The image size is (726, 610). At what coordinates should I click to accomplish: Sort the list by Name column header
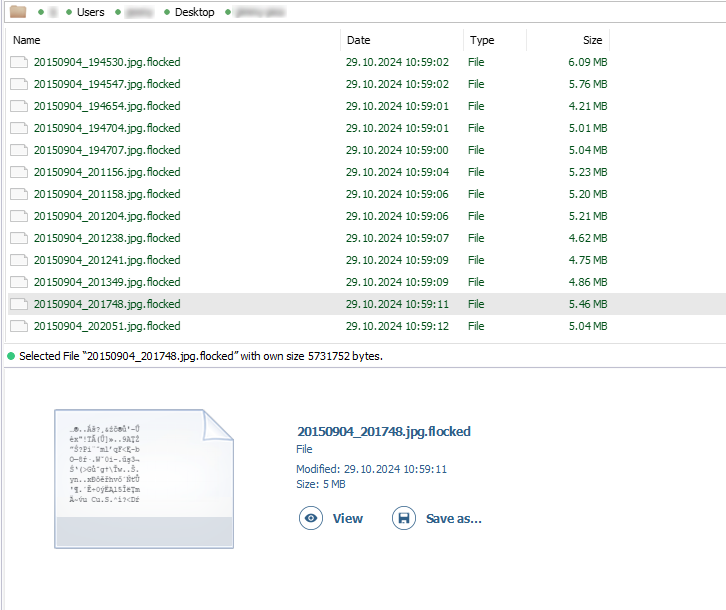click(27, 40)
